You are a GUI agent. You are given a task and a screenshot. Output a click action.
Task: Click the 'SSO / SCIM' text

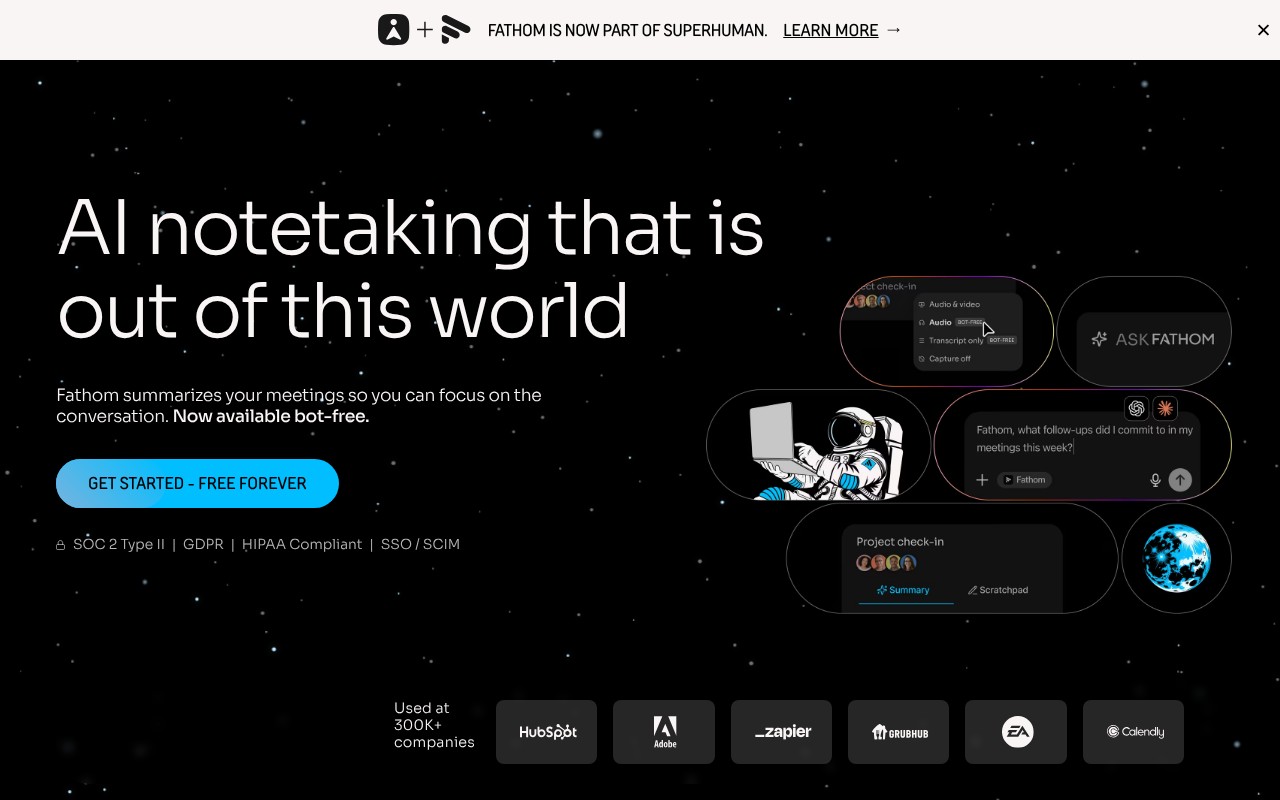(x=420, y=544)
